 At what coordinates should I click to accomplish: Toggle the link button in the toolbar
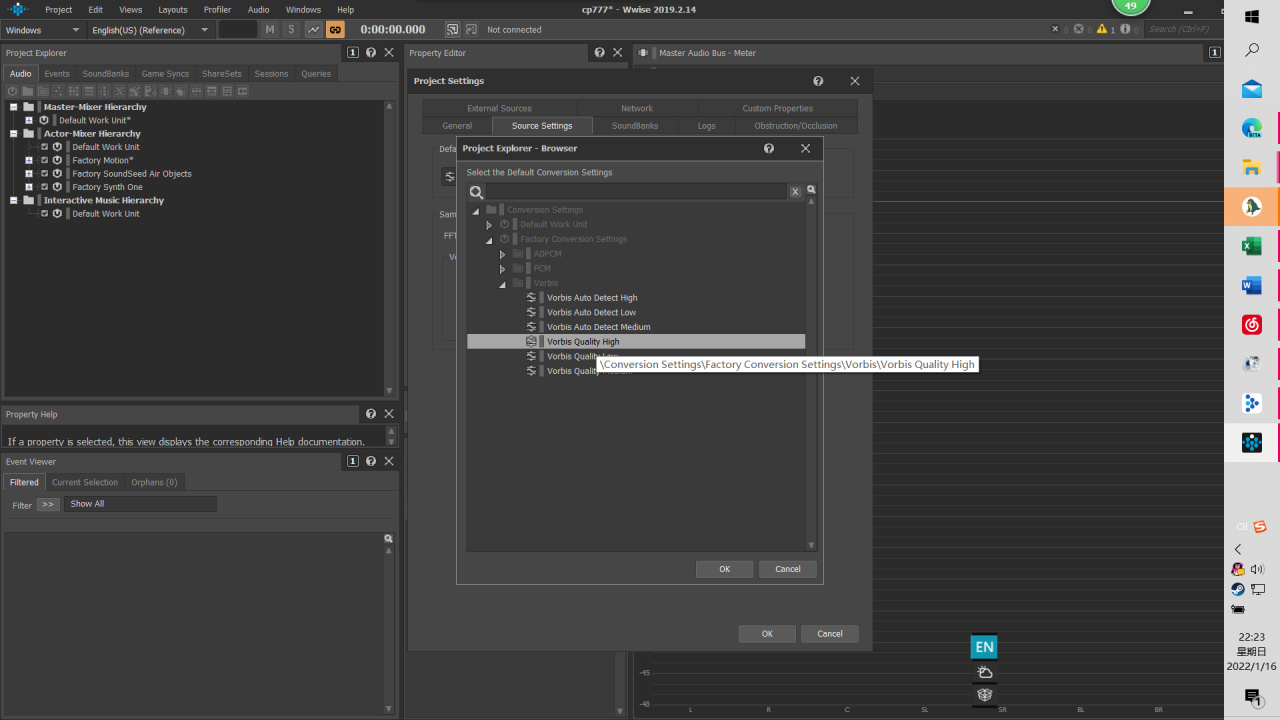335,30
